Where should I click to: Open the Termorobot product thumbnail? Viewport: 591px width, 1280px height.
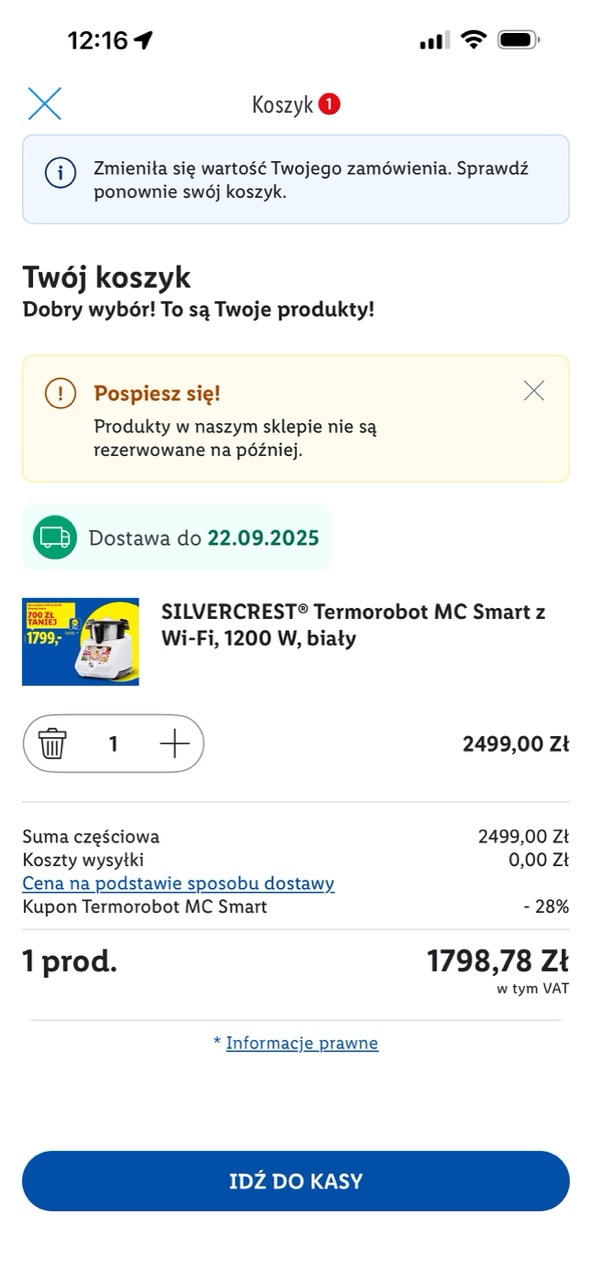tap(81, 642)
